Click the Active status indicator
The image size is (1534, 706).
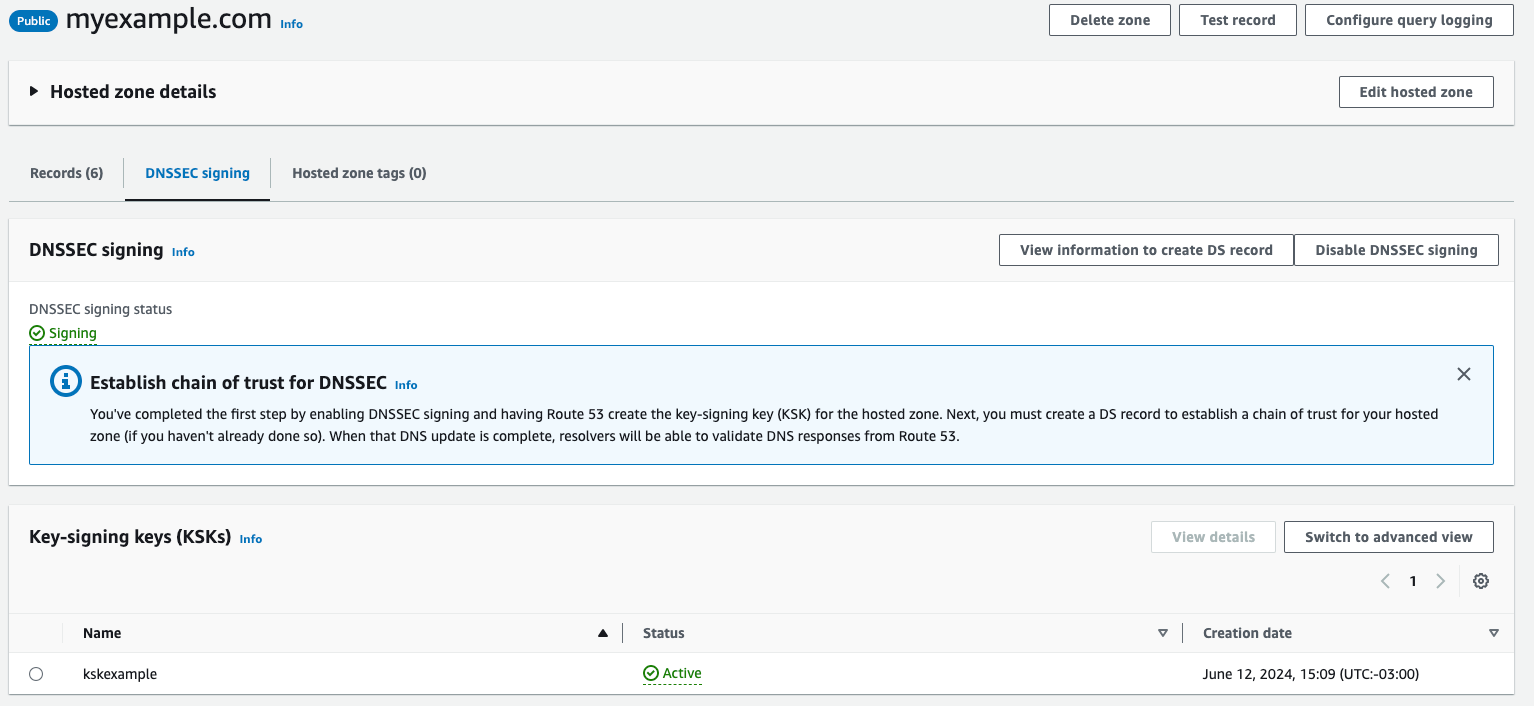tap(673, 674)
